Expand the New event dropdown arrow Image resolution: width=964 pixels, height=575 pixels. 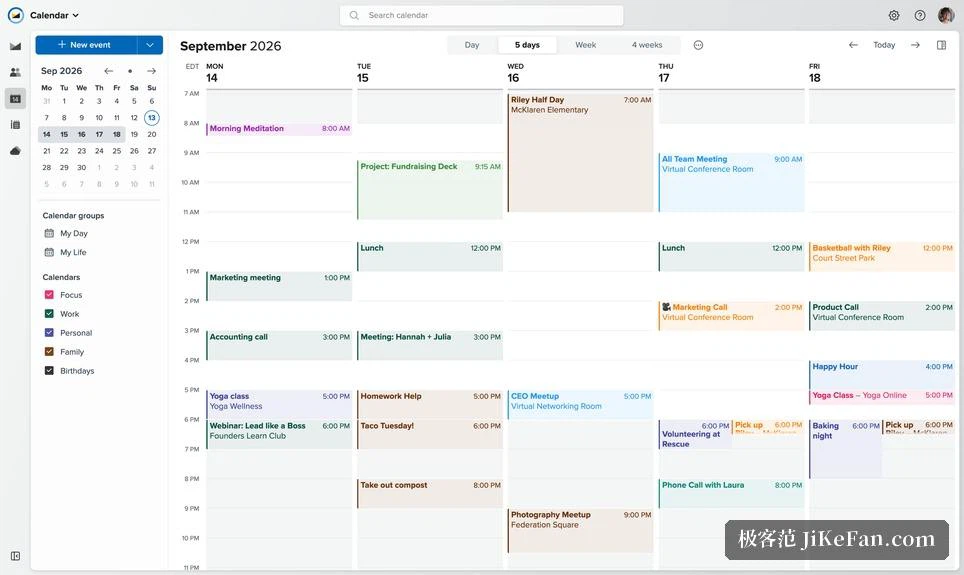pos(150,45)
